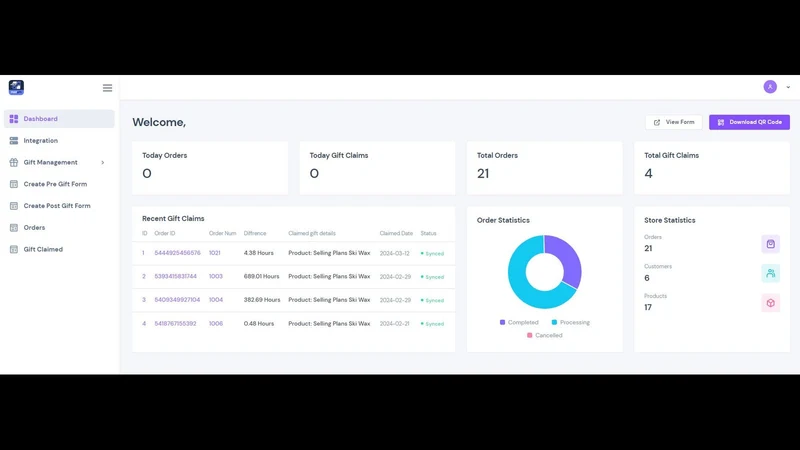This screenshot has width=800, height=450.
Task: Click the Claimed gift details column header
Action: (312, 233)
